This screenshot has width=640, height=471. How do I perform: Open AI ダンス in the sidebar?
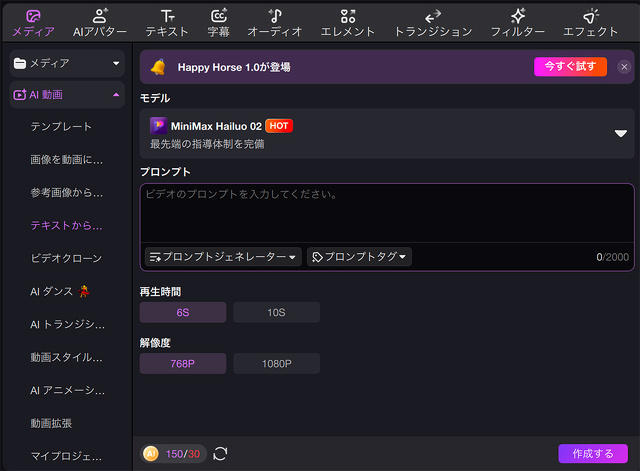coord(60,291)
